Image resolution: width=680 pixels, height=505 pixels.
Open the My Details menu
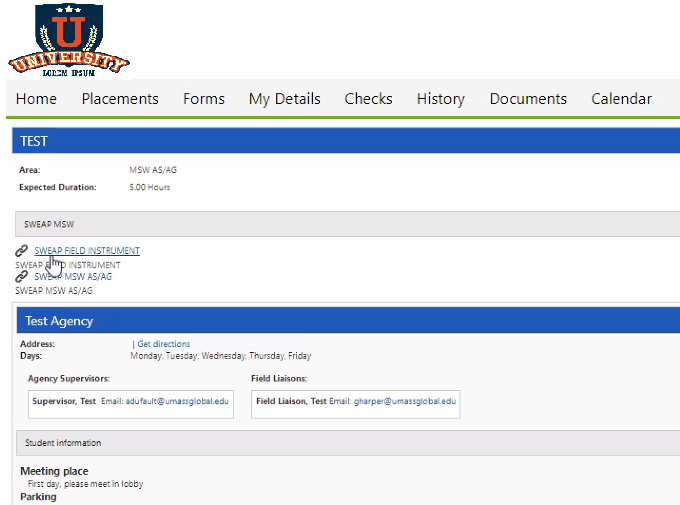coord(284,99)
